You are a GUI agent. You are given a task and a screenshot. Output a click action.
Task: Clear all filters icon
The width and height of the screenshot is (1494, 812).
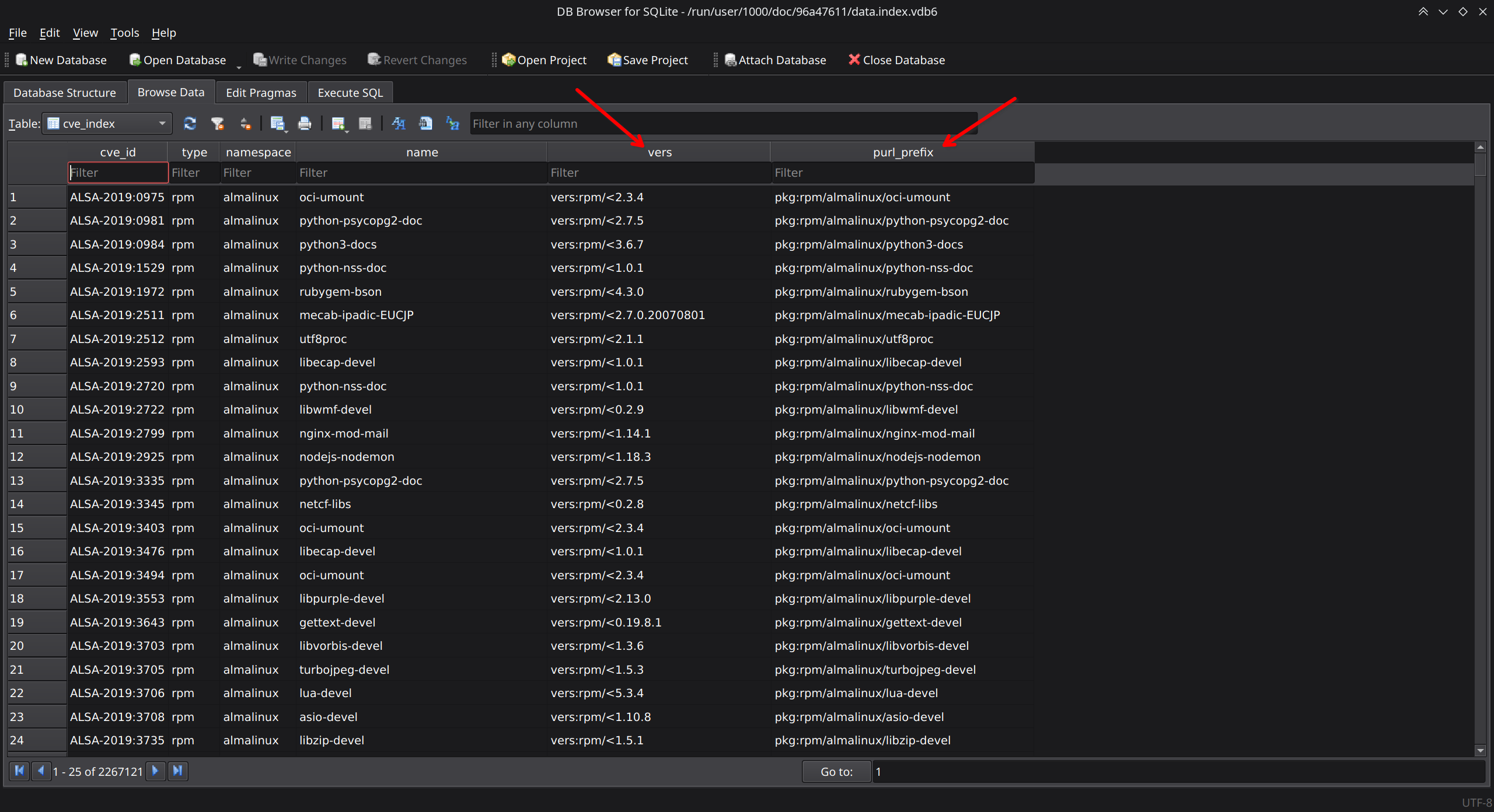pos(218,123)
